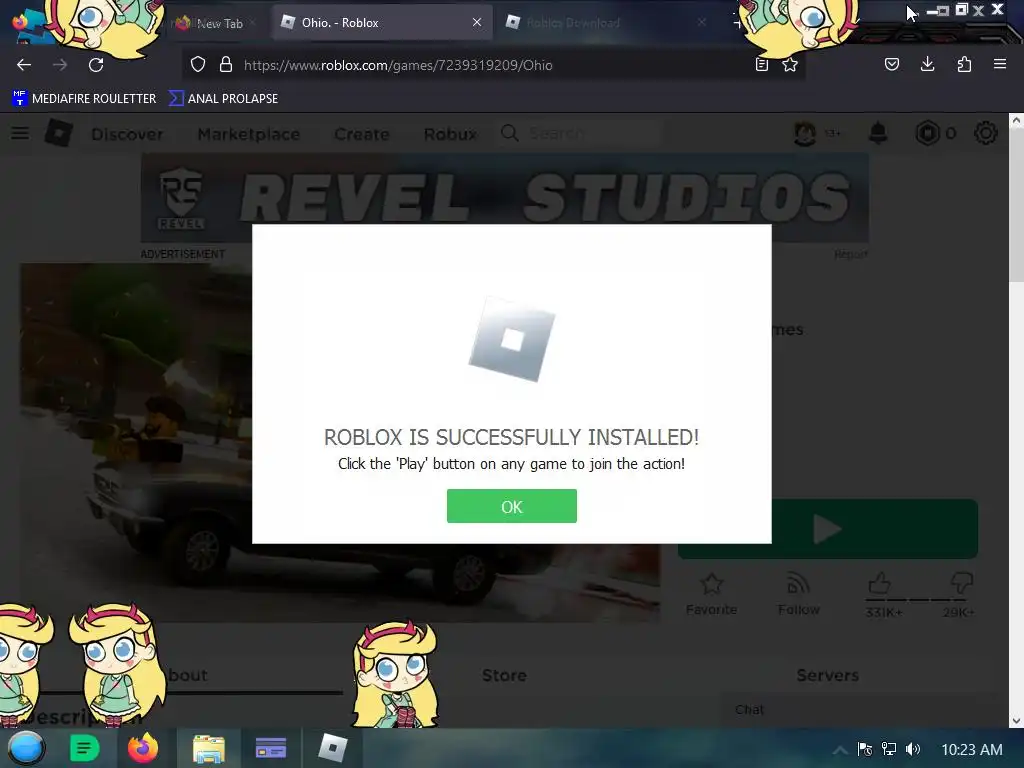Open the Servers tab
Screen dimensions: 1024x768
[827, 675]
